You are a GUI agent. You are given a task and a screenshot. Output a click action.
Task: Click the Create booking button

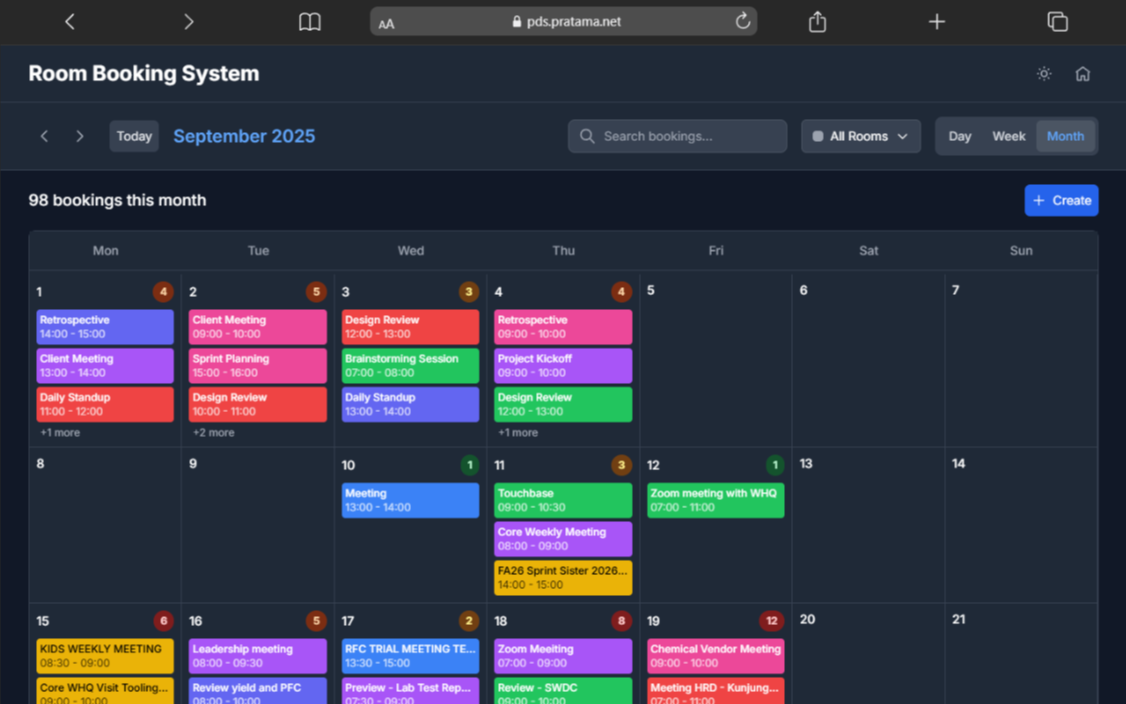pyautogui.click(x=1061, y=200)
